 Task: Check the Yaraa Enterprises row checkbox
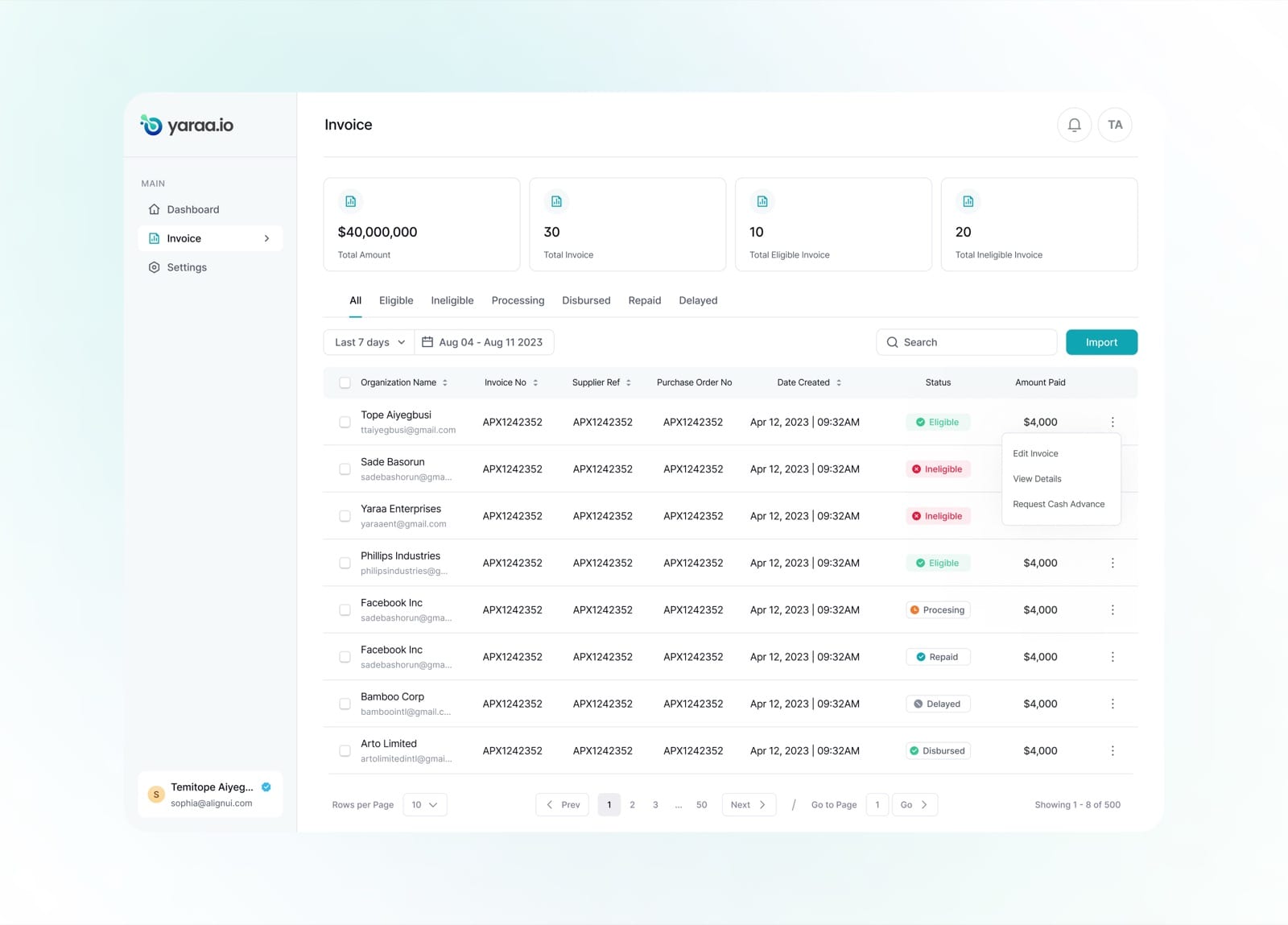(x=345, y=516)
